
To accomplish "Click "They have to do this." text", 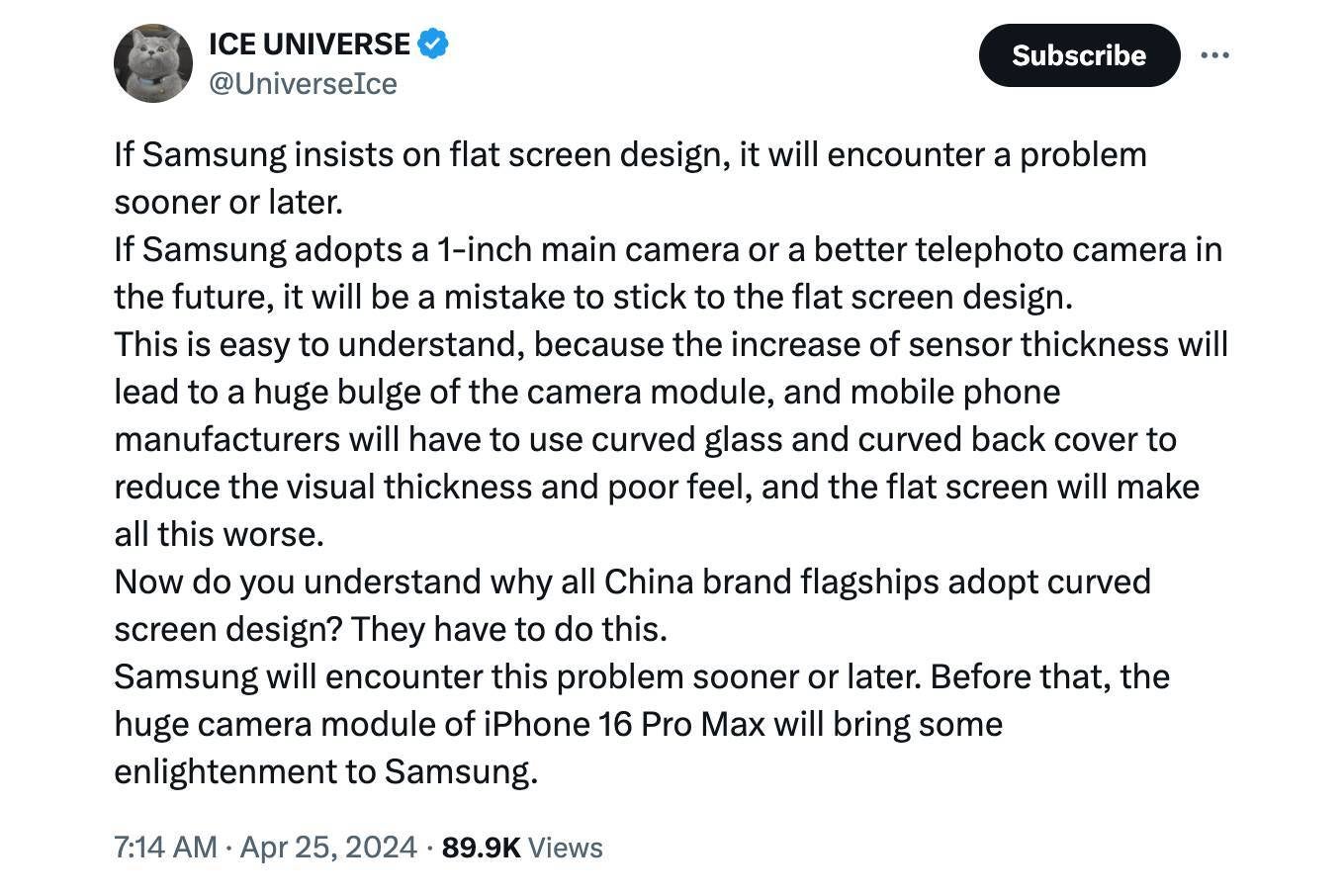I will click(508, 629).
